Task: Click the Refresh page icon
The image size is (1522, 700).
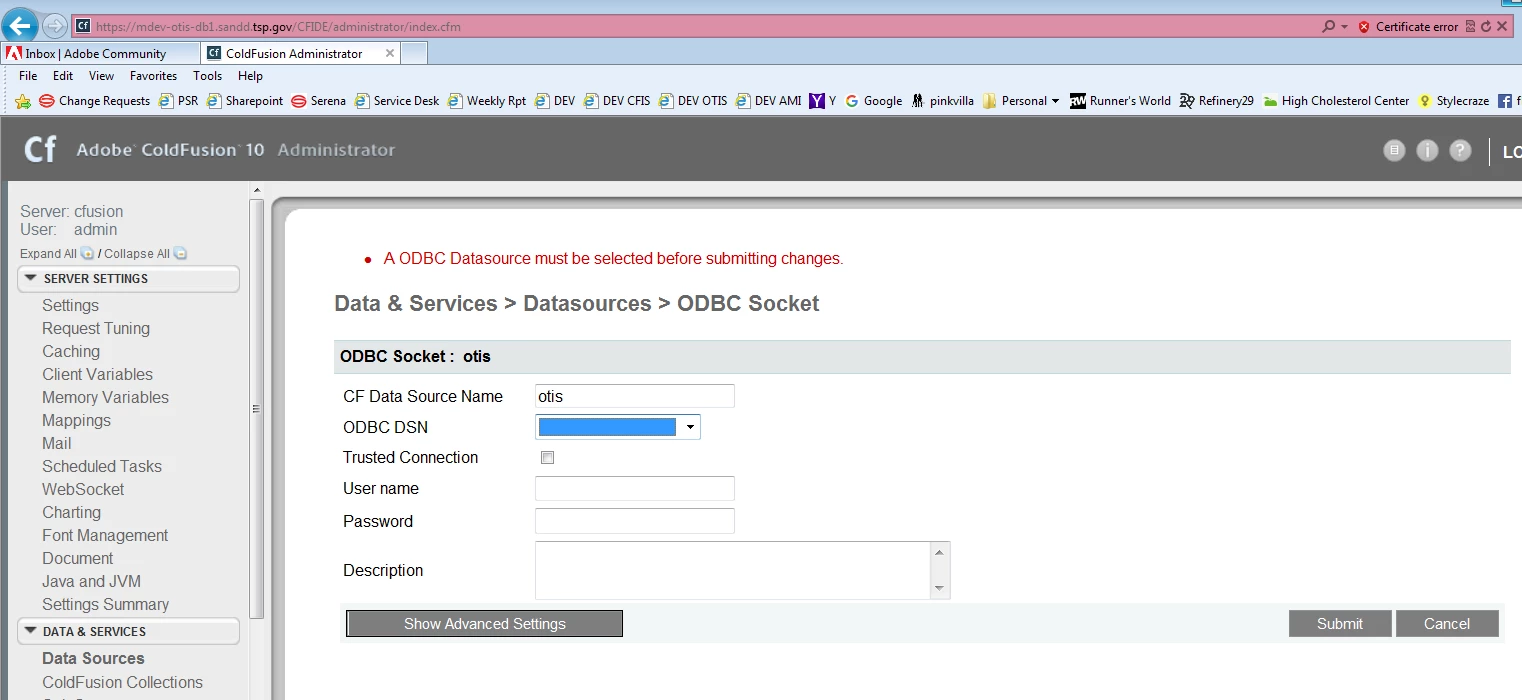Action: [x=1486, y=27]
